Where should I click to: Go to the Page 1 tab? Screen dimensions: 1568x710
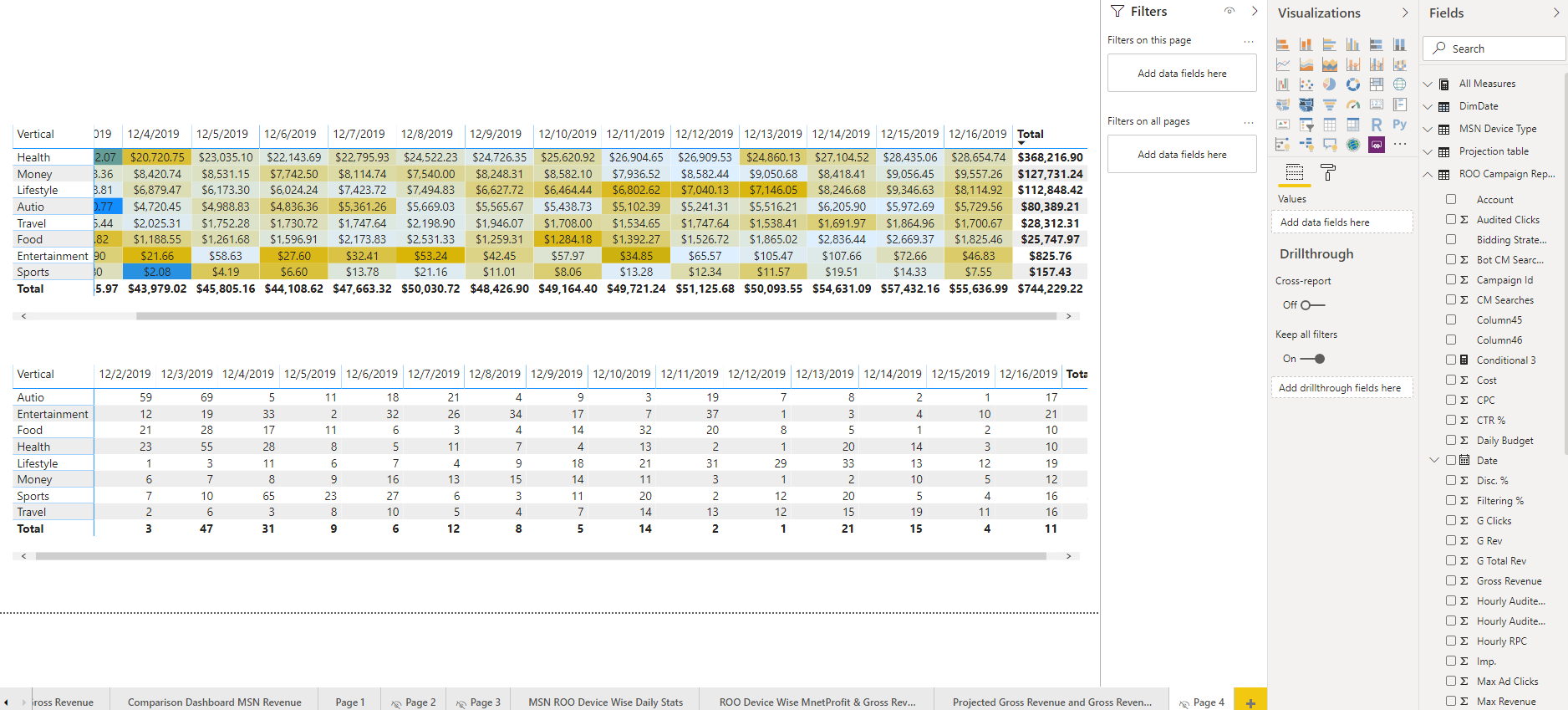(x=349, y=702)
